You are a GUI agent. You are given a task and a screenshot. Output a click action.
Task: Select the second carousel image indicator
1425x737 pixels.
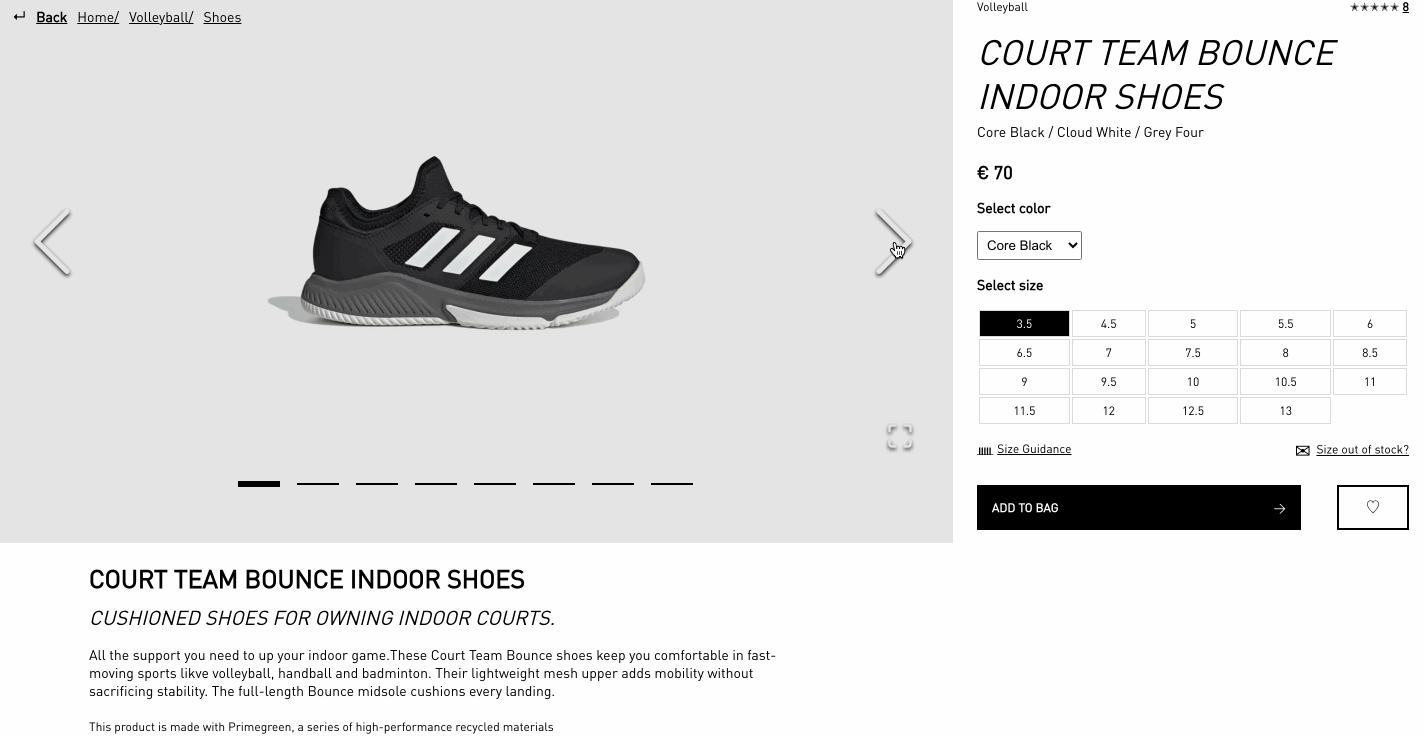point(317,483)
